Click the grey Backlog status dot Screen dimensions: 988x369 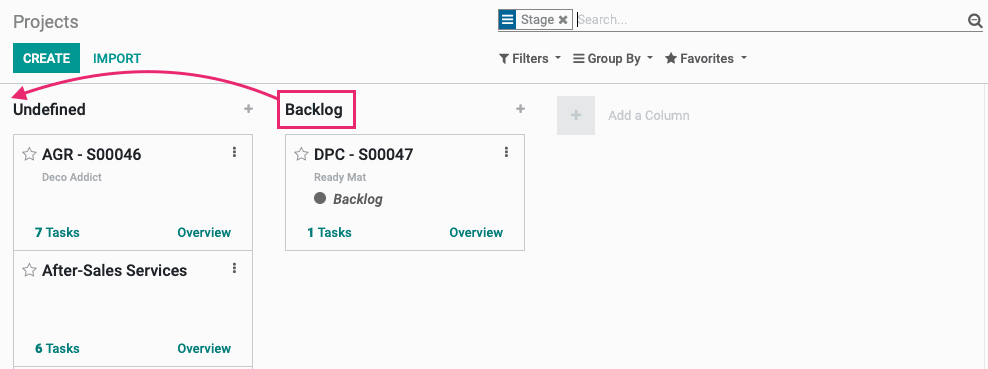(x=320, y=198)
